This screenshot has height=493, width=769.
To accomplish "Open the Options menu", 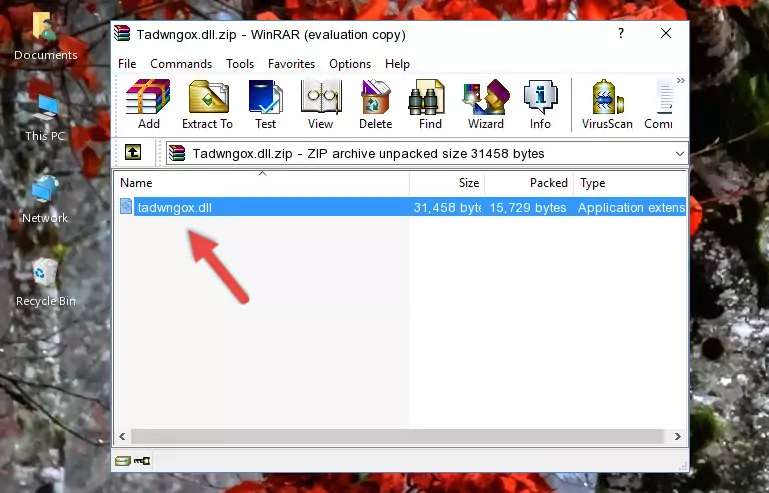I will 350,64.
